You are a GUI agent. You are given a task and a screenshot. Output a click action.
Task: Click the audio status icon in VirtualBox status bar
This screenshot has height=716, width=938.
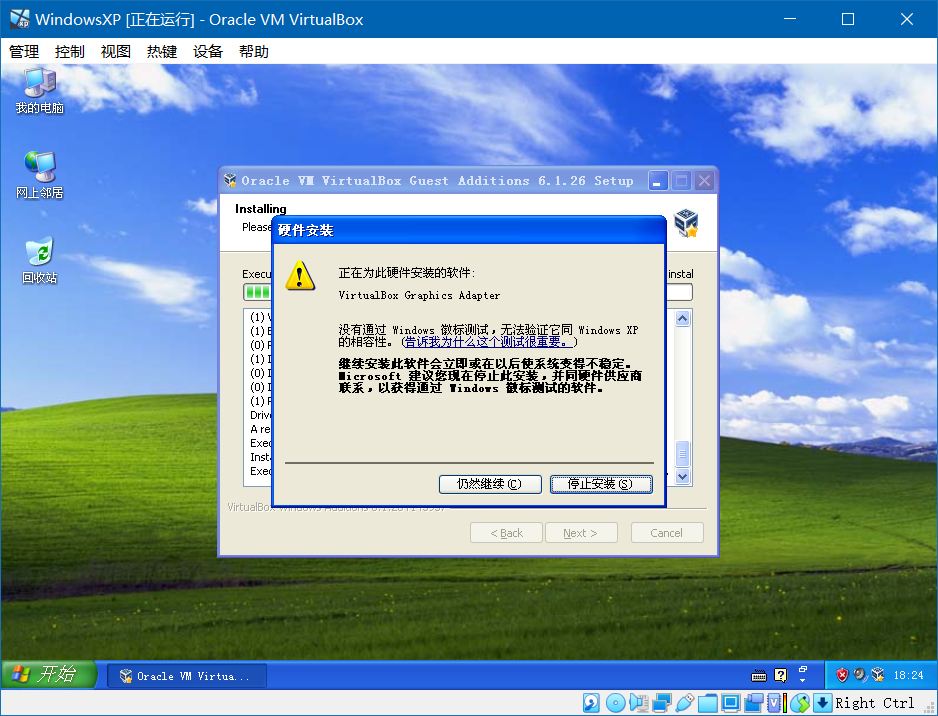point(638,703)
